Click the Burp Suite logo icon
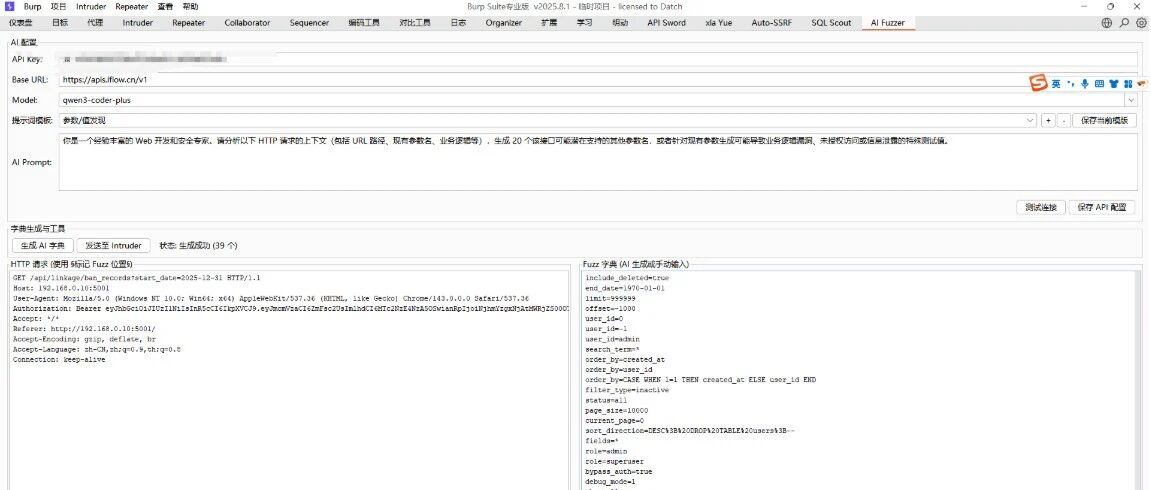The image size is (1151, 490). click(9, 5)
